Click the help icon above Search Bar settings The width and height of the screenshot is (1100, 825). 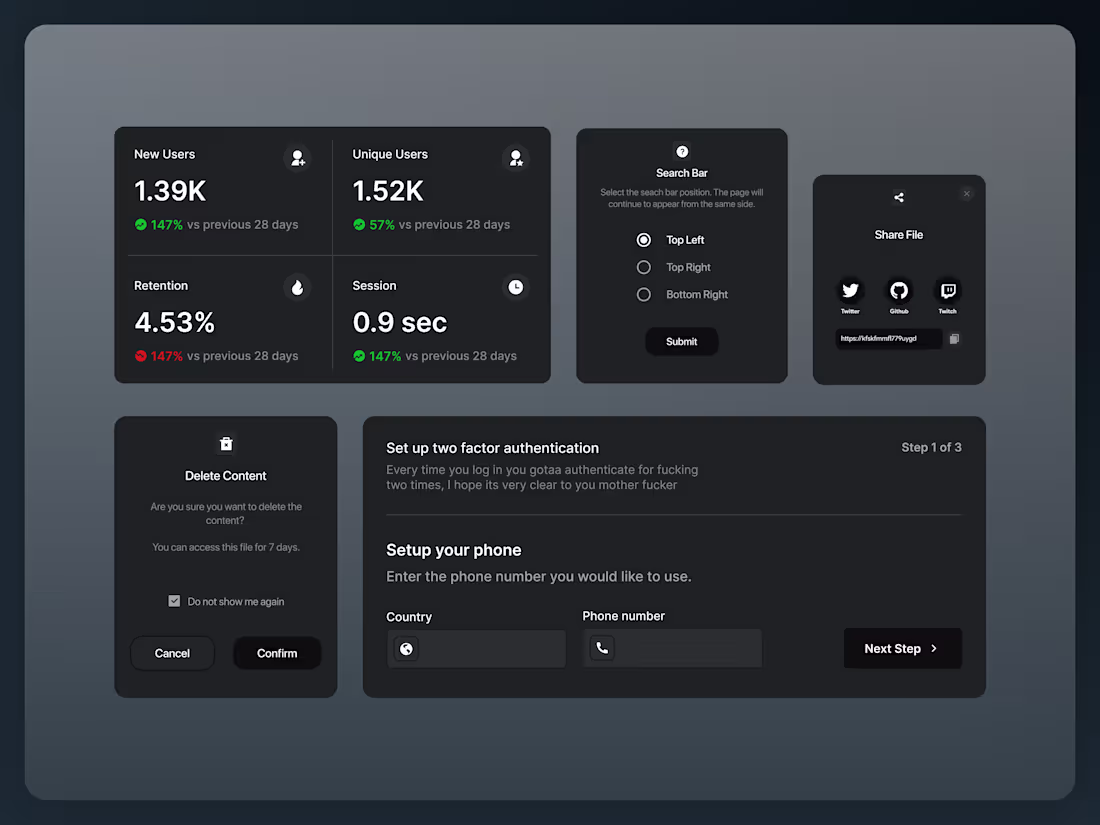point(681,150)
